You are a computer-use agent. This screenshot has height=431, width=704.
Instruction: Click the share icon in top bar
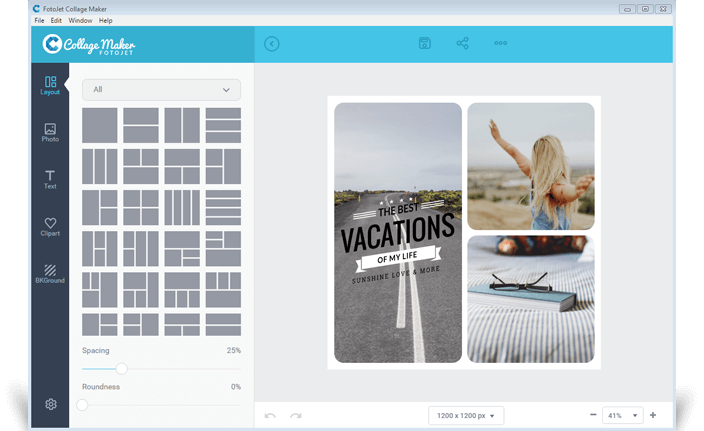click(462, 43)
